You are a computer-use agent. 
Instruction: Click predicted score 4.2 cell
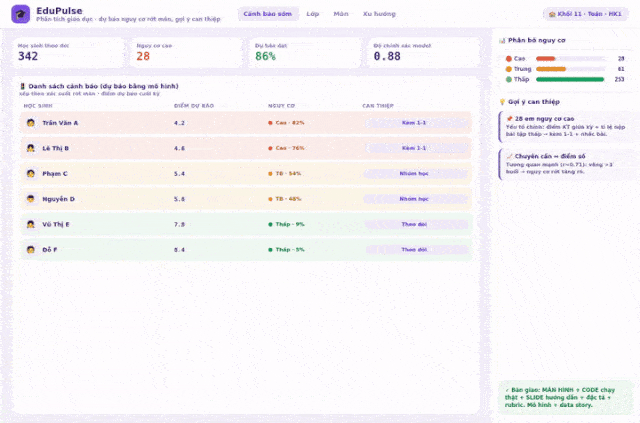pyautogui.click(x=179, y=122)
